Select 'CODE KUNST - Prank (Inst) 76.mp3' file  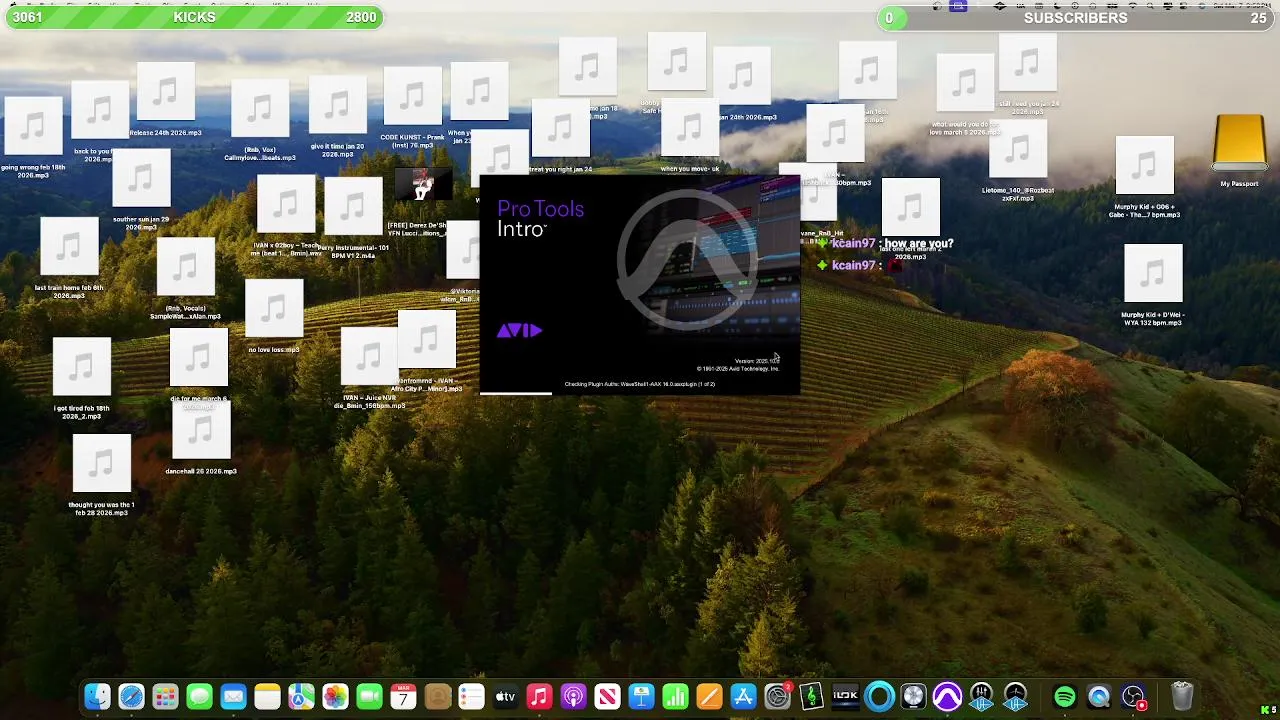413,96
